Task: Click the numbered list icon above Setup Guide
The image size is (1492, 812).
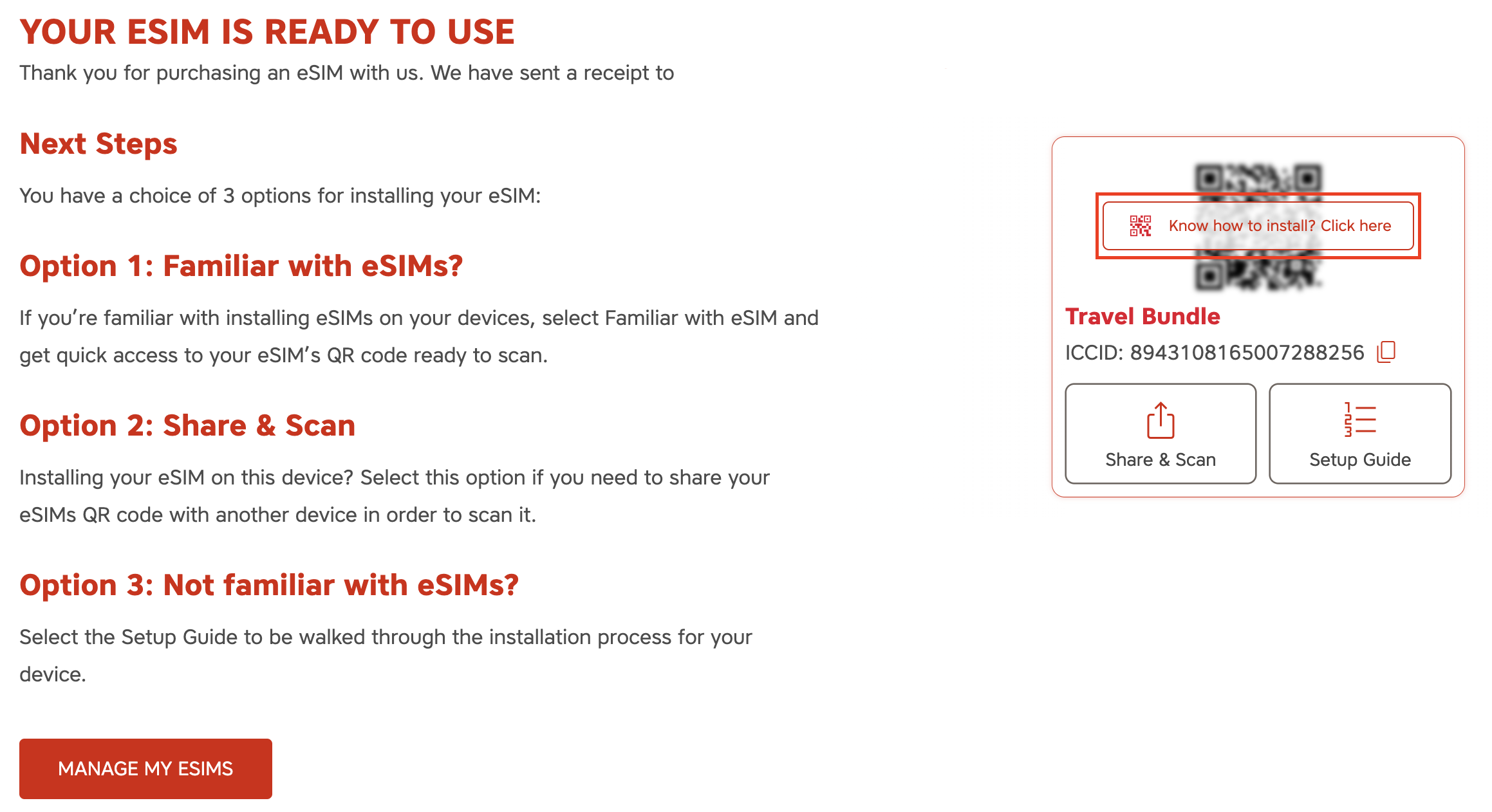Action: click(1359, 420)
